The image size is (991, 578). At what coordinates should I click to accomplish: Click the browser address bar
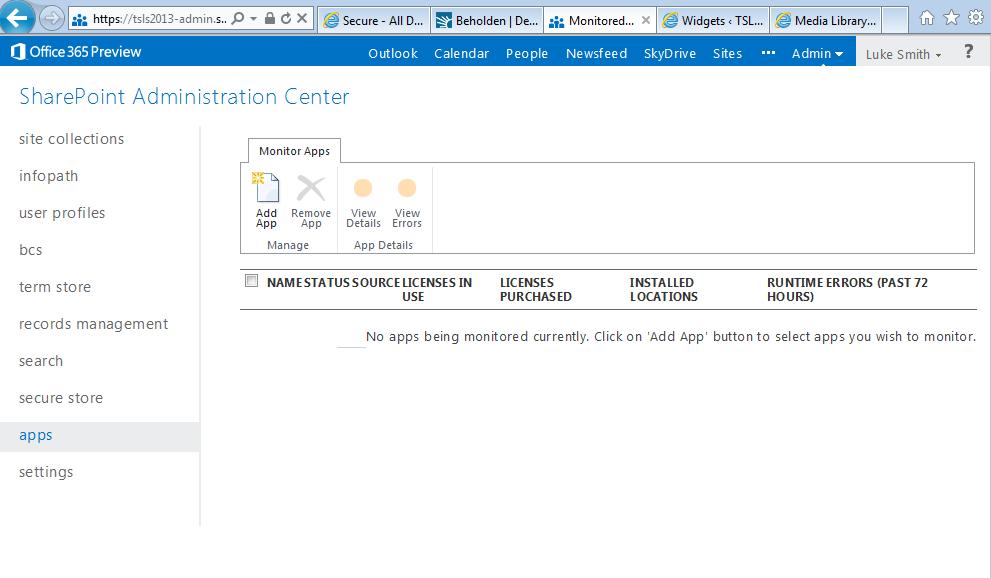160,19
